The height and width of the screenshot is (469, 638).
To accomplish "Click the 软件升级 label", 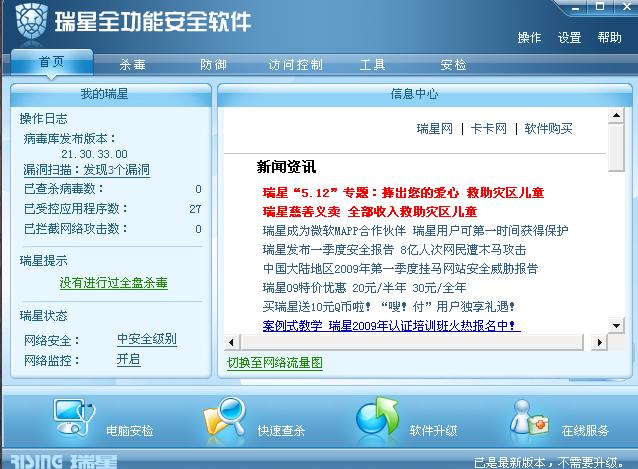I will (433, 430).
